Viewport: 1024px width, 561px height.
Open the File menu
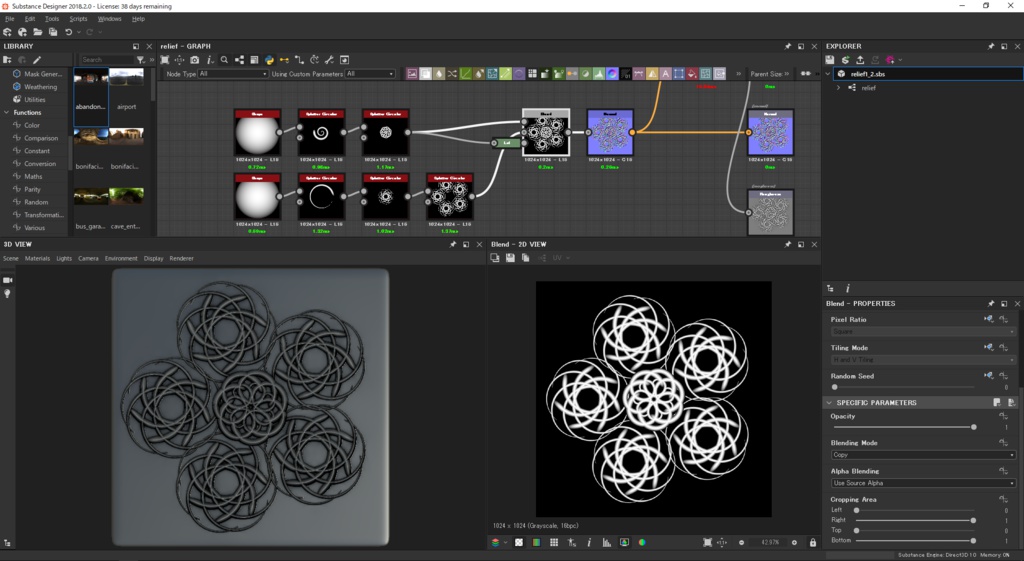tap(10, 19)
